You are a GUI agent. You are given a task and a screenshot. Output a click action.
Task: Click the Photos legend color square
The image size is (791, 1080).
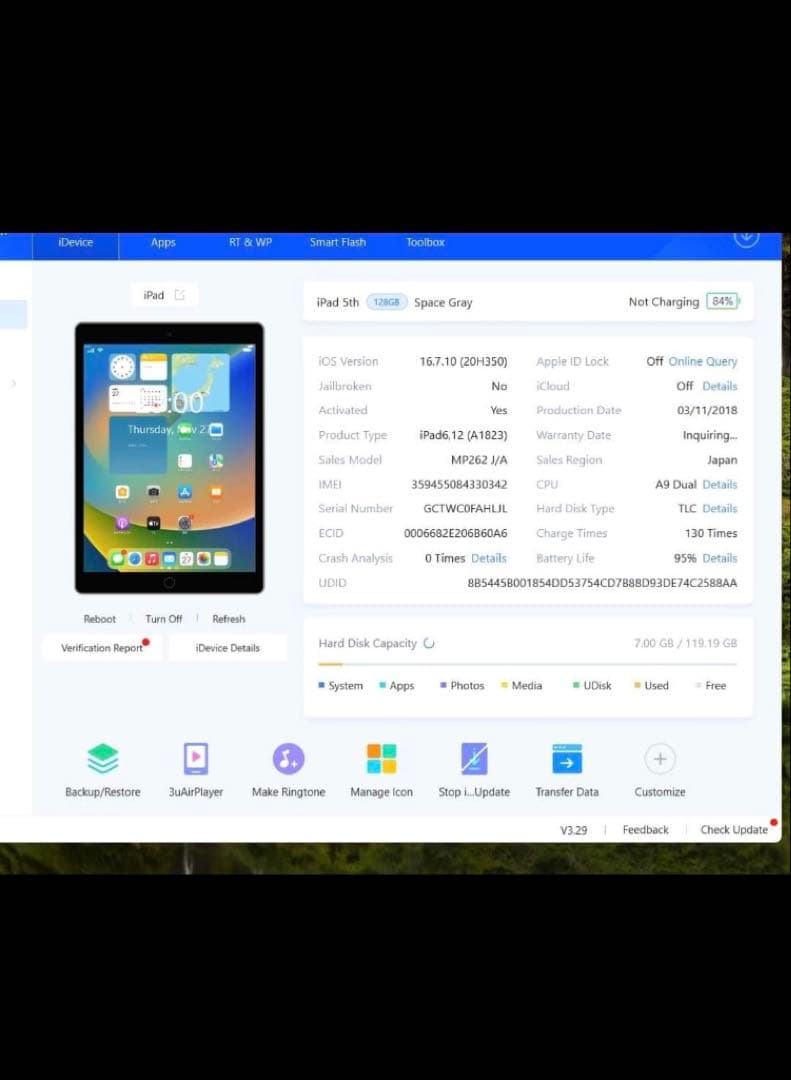pos(443,685)
